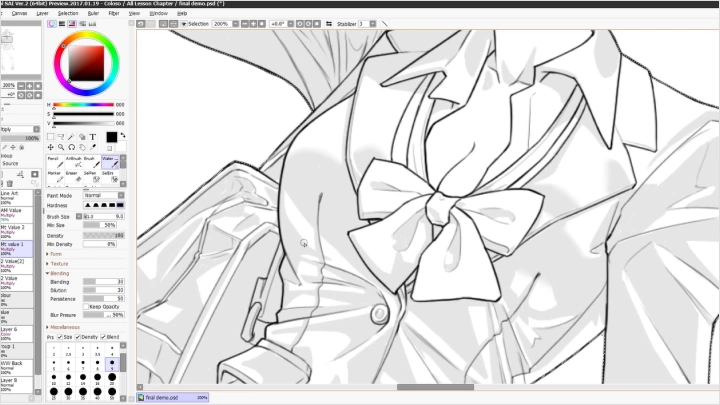The height and width of the screenshot is (405, 720).
Task: Delete the selected layer with trash icon
Action: (x=10, y=183)
